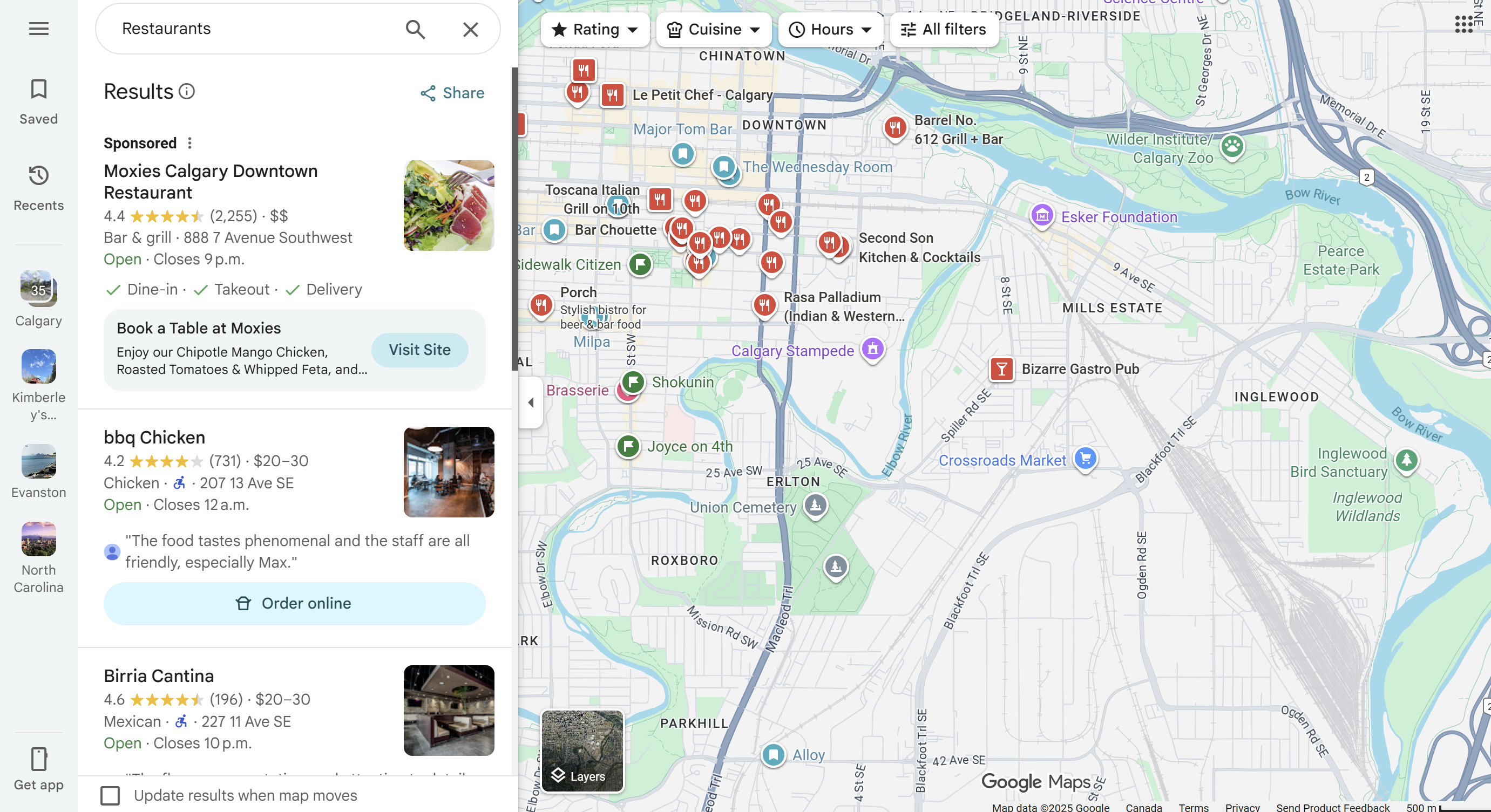Open Kimberley's recent item
Screen dimensions: 1491x812
(x=39, y=386)
